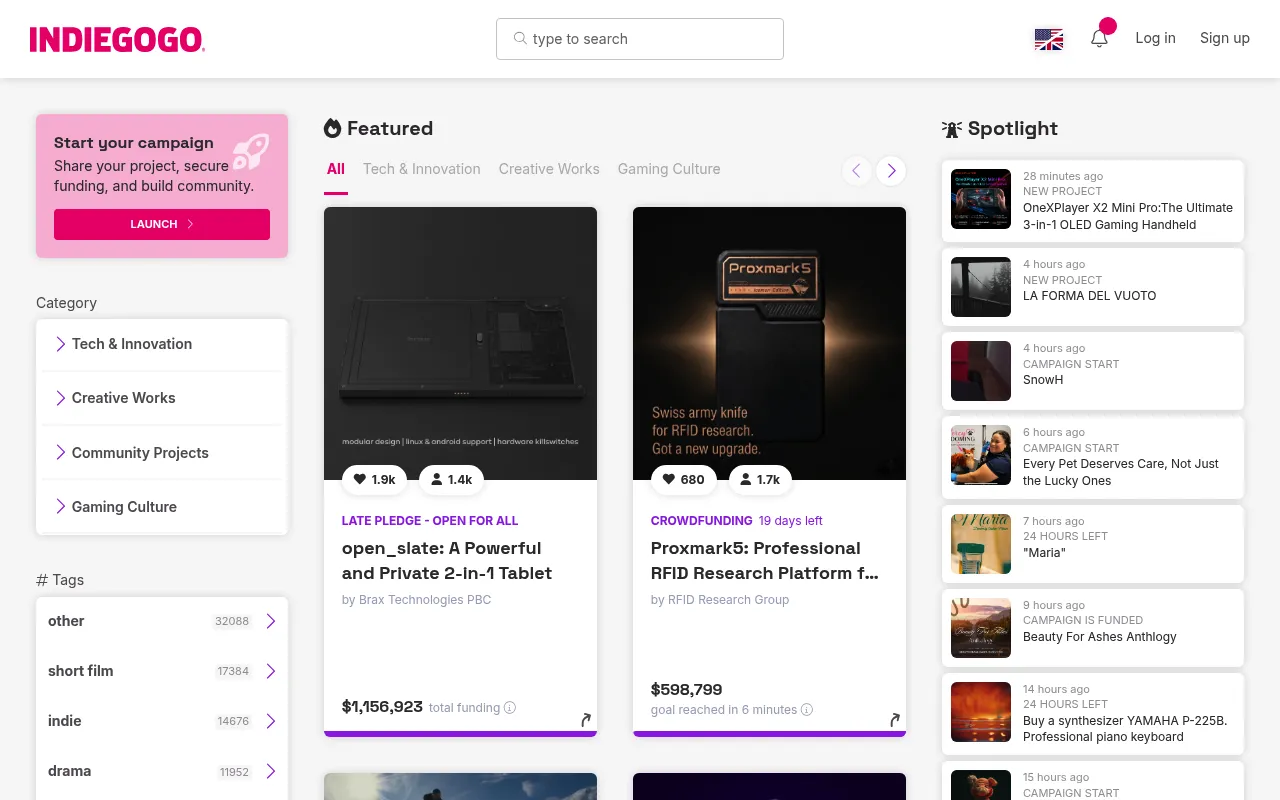Switch to Creative Works featured tab
This screenshot has width=1280, height=800.
click(x=549, y=169)
